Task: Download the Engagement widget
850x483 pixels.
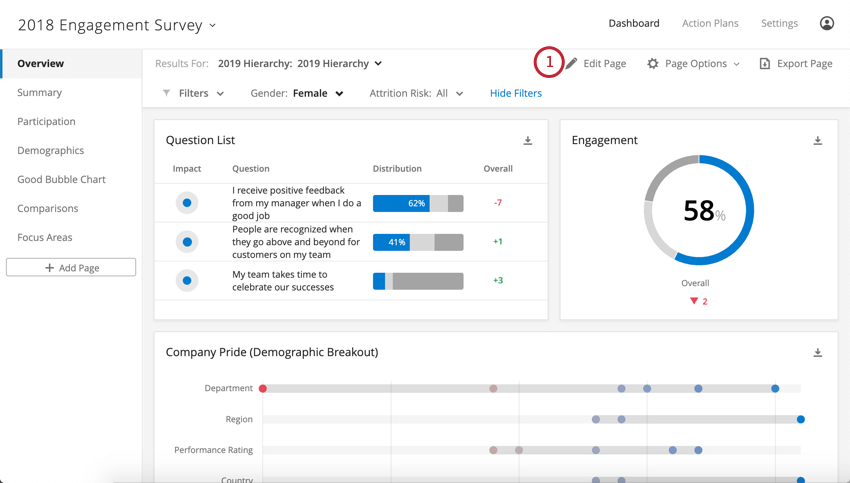Action: point(817,141)
